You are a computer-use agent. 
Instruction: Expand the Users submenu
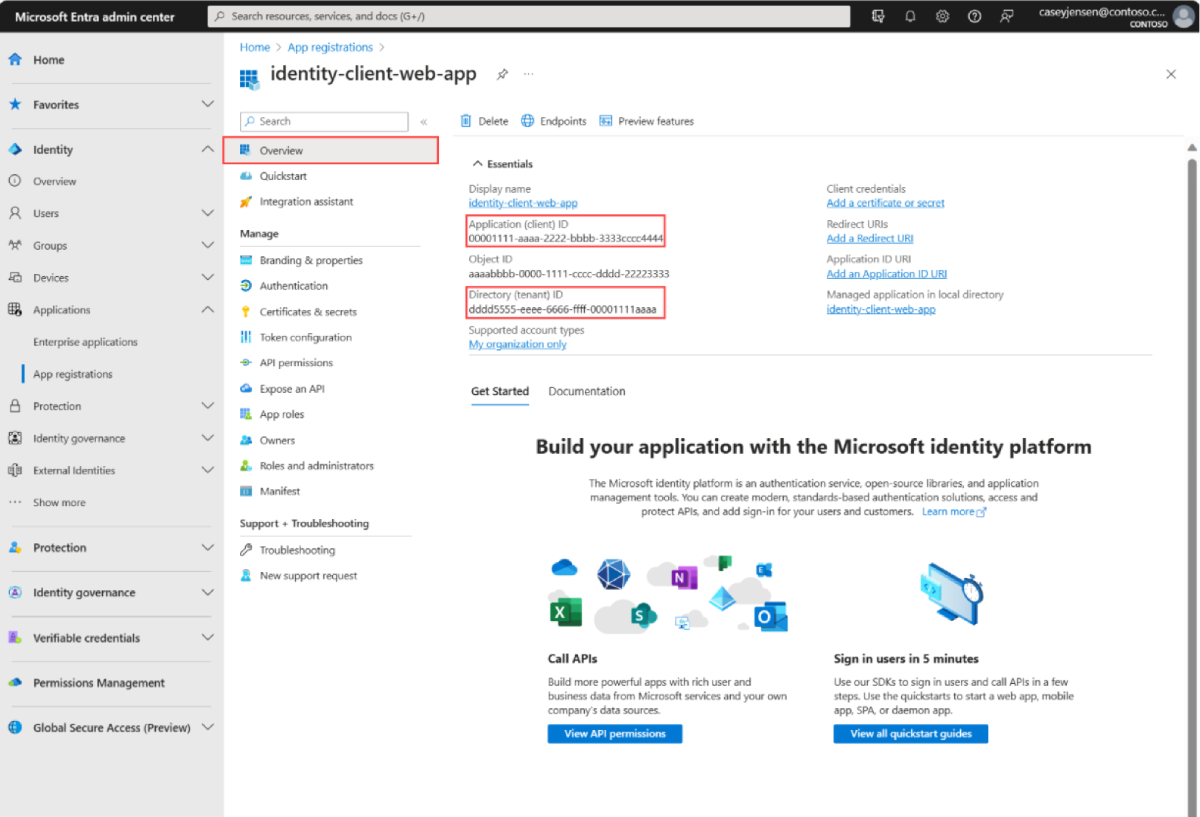(208, 213)
